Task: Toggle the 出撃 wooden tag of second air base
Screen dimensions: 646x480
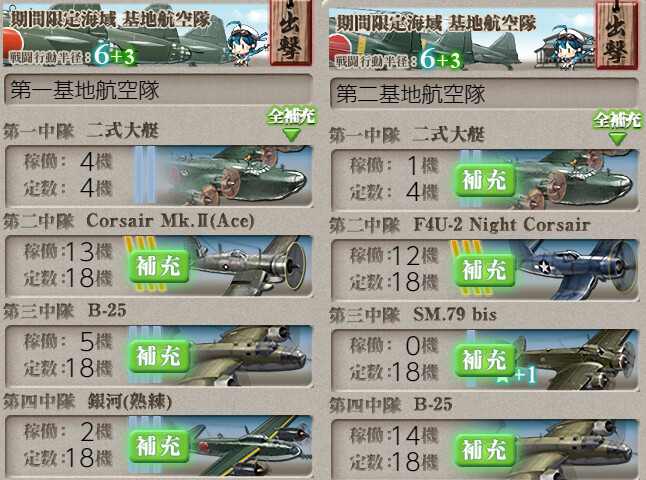Action: [616, 35]
